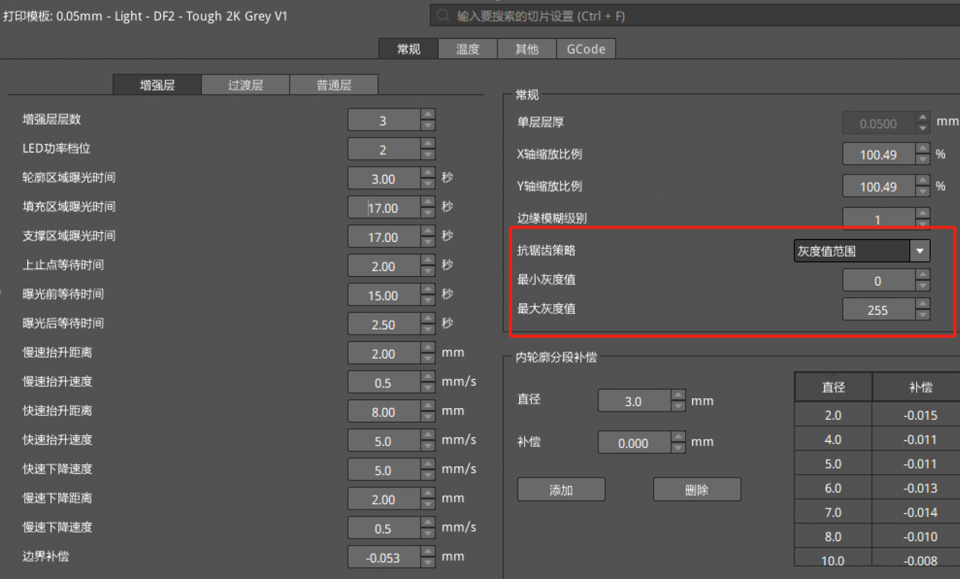Click the 快速抬升距离 value field
The width and height of the screenshot is (960, 579).
384,412
